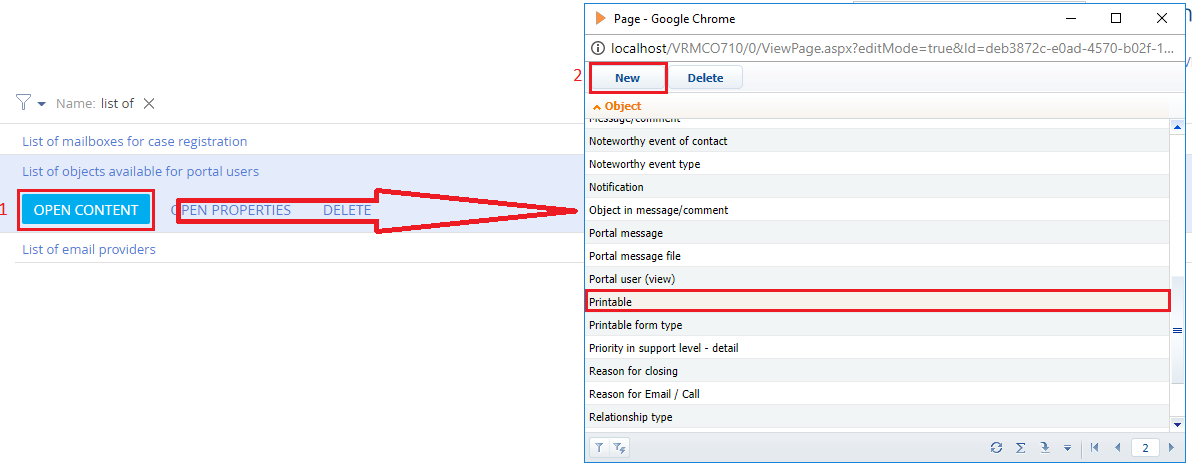
Task: Go to previous page of the grid
Action: (1116, 448)
